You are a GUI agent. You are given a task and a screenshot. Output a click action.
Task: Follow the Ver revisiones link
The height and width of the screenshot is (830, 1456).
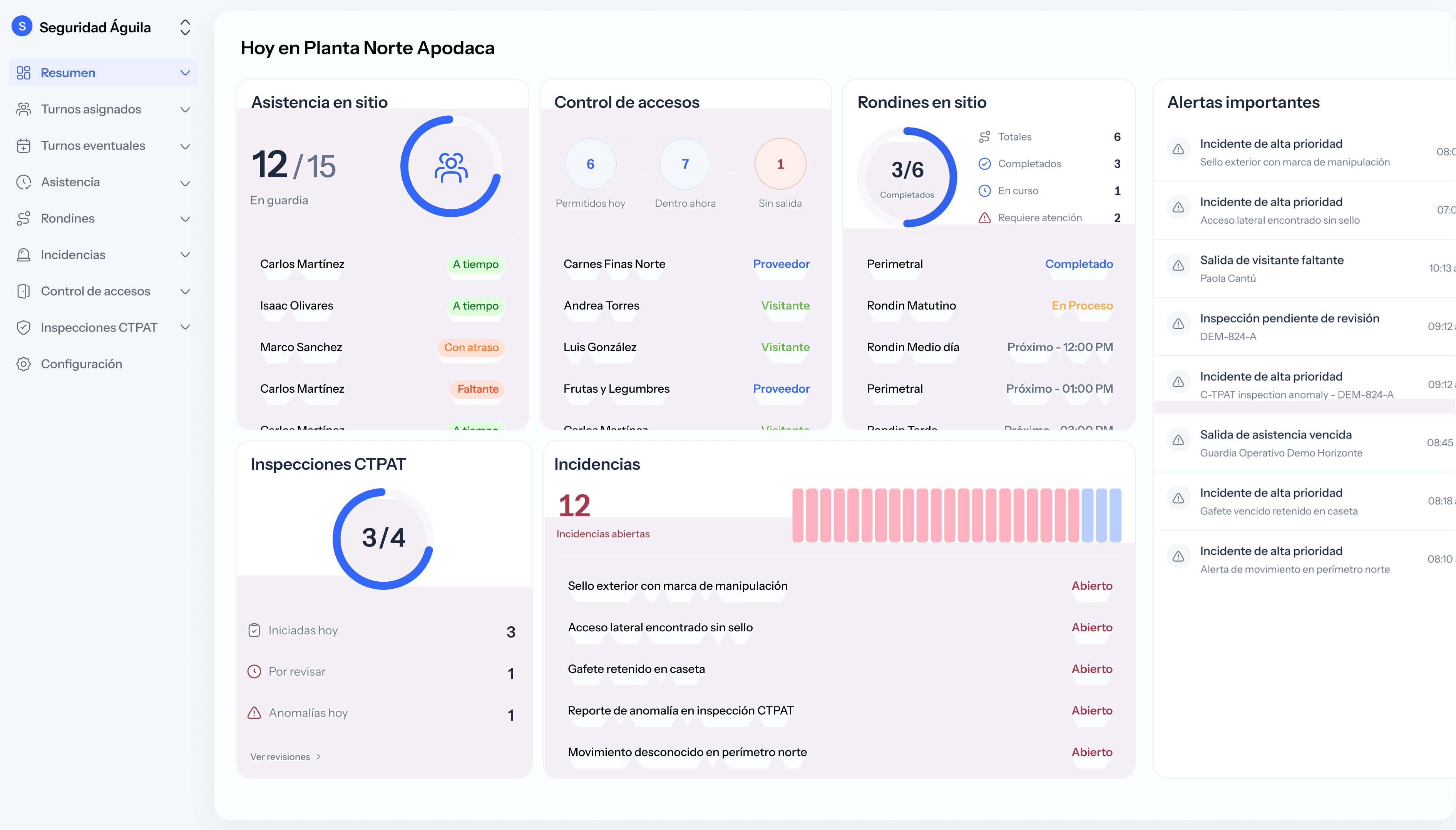[286, 756]
